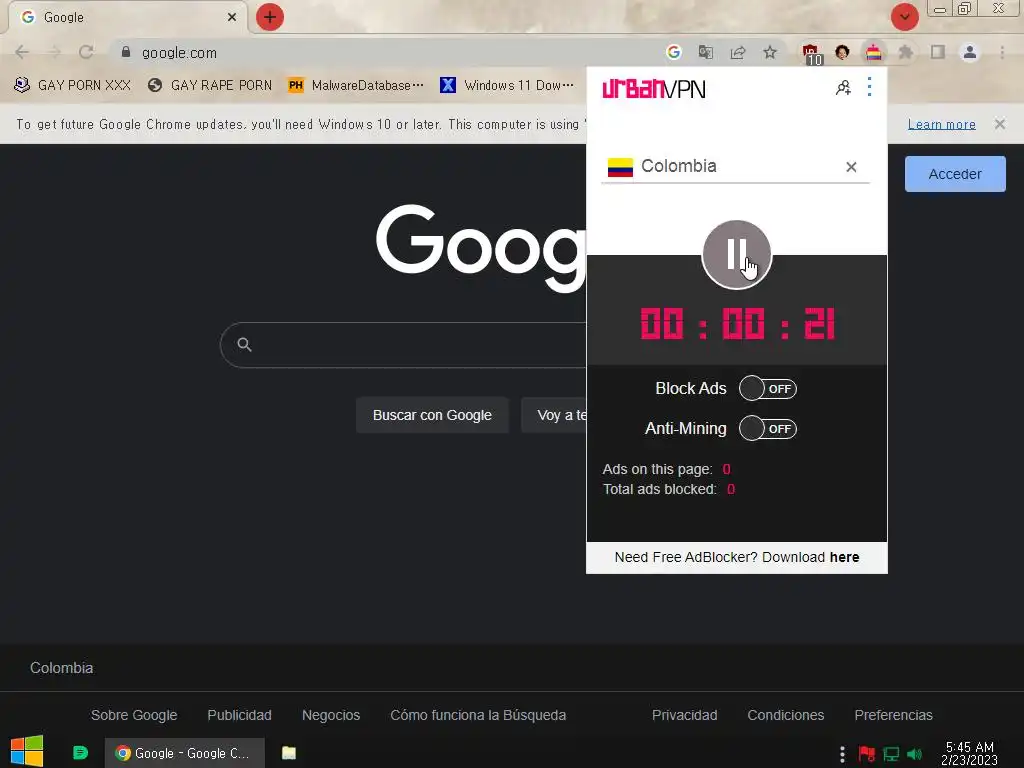
Task: Open the tab search dropdown arrow
Action: [904, 17]
